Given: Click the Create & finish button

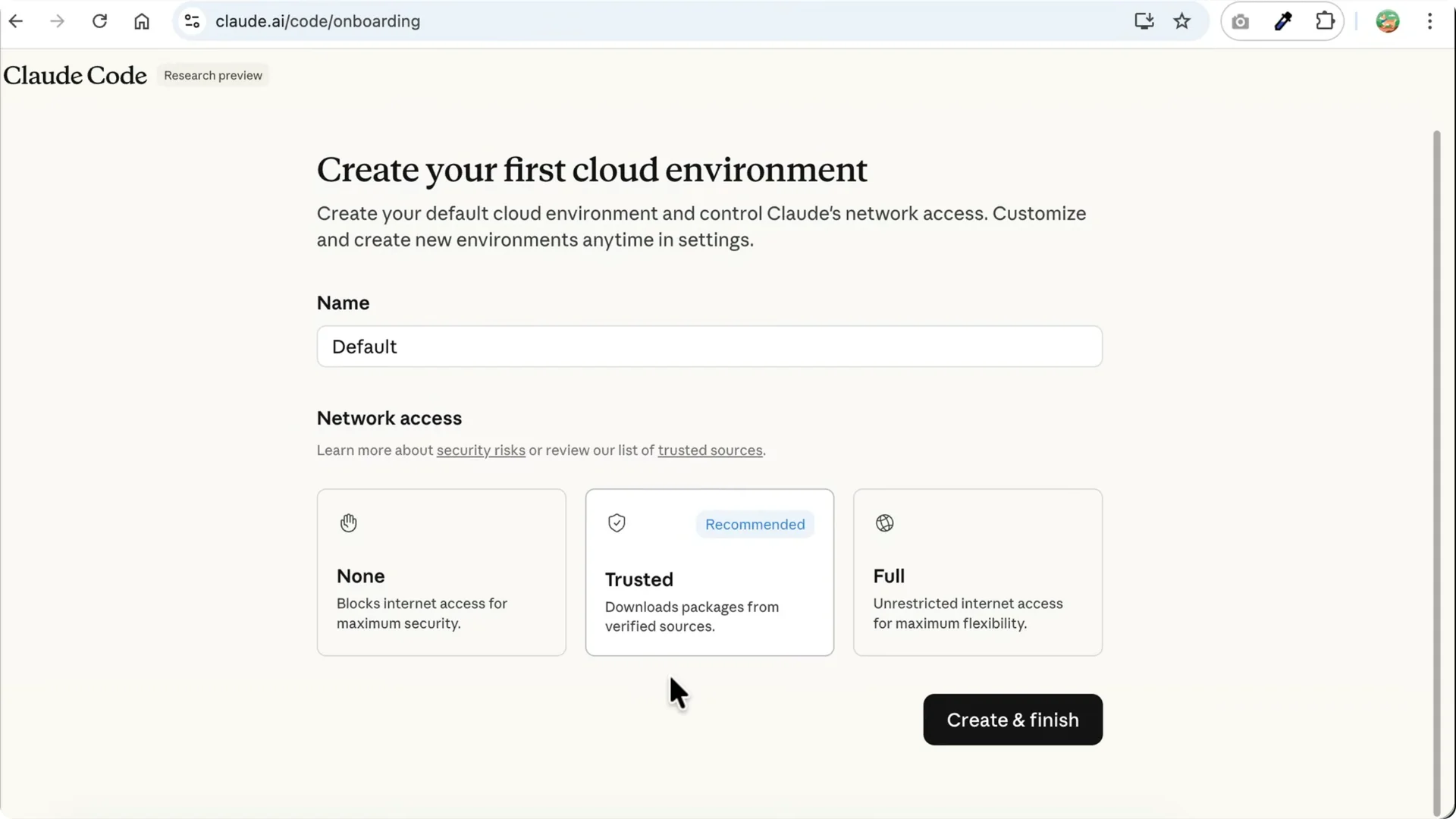Looking at the screenshot, I should 1012,720.
